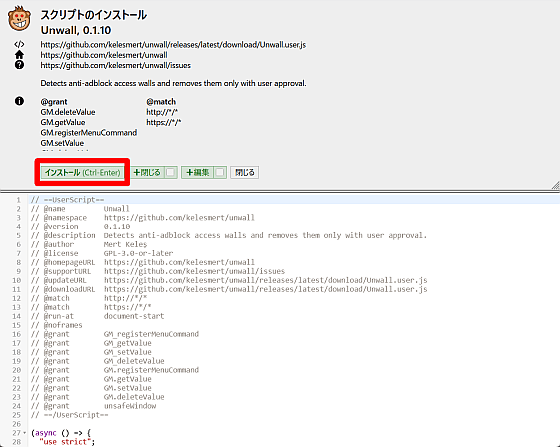560x447 pixels.
Task: Click GM.getValue in the grant list
Action: 63,122
